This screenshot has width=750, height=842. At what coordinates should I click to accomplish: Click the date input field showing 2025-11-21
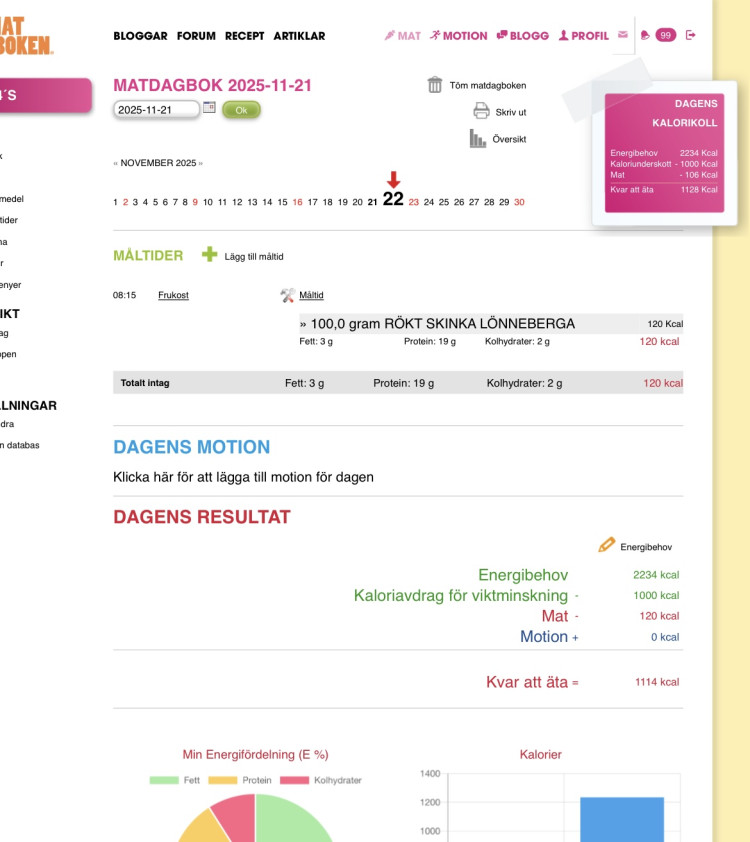(x=155, y=110)
